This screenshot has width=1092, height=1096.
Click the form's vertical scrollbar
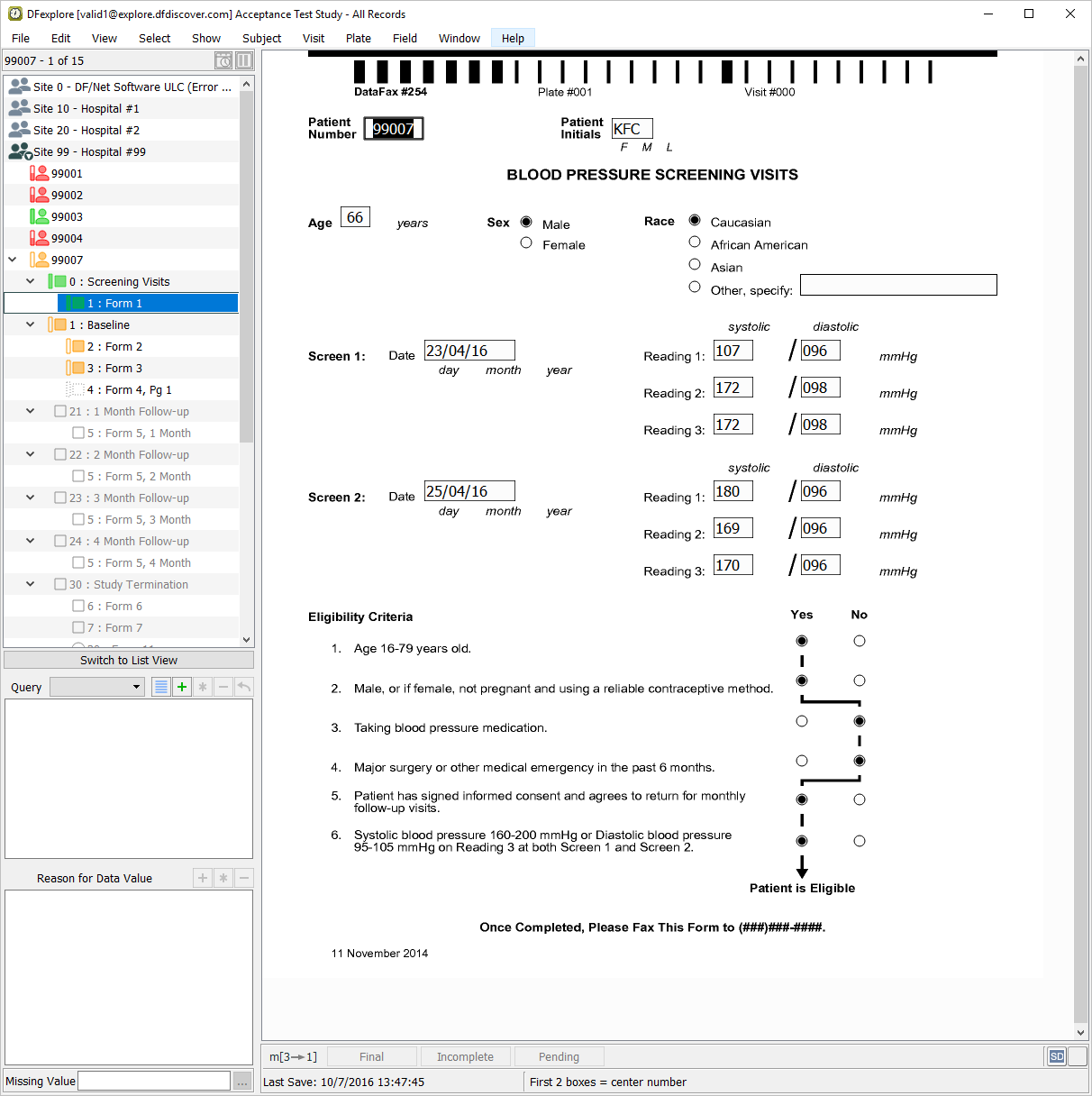click(x=1080, y=541)
